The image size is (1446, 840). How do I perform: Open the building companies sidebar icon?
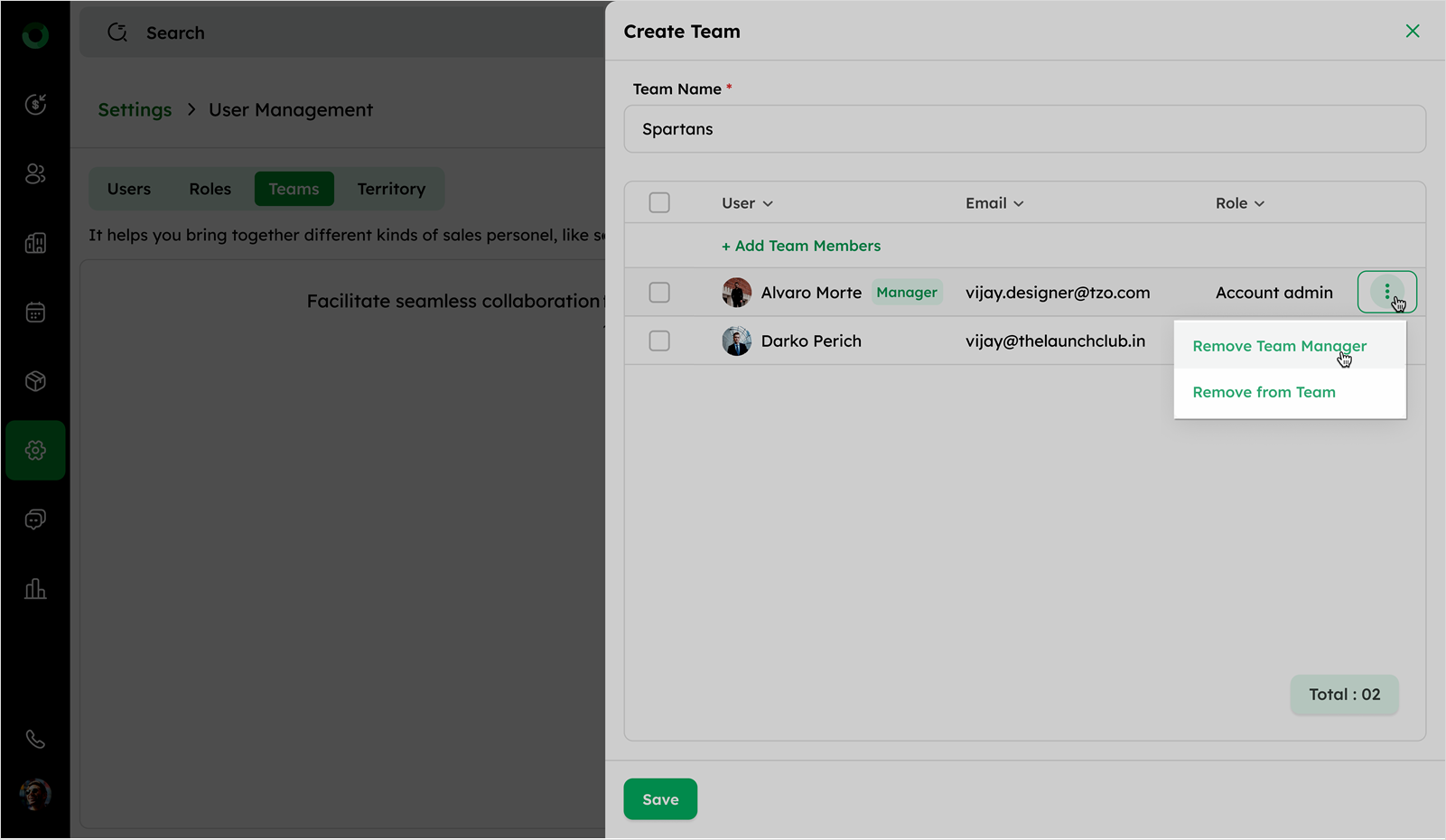(x=35, y=243)
